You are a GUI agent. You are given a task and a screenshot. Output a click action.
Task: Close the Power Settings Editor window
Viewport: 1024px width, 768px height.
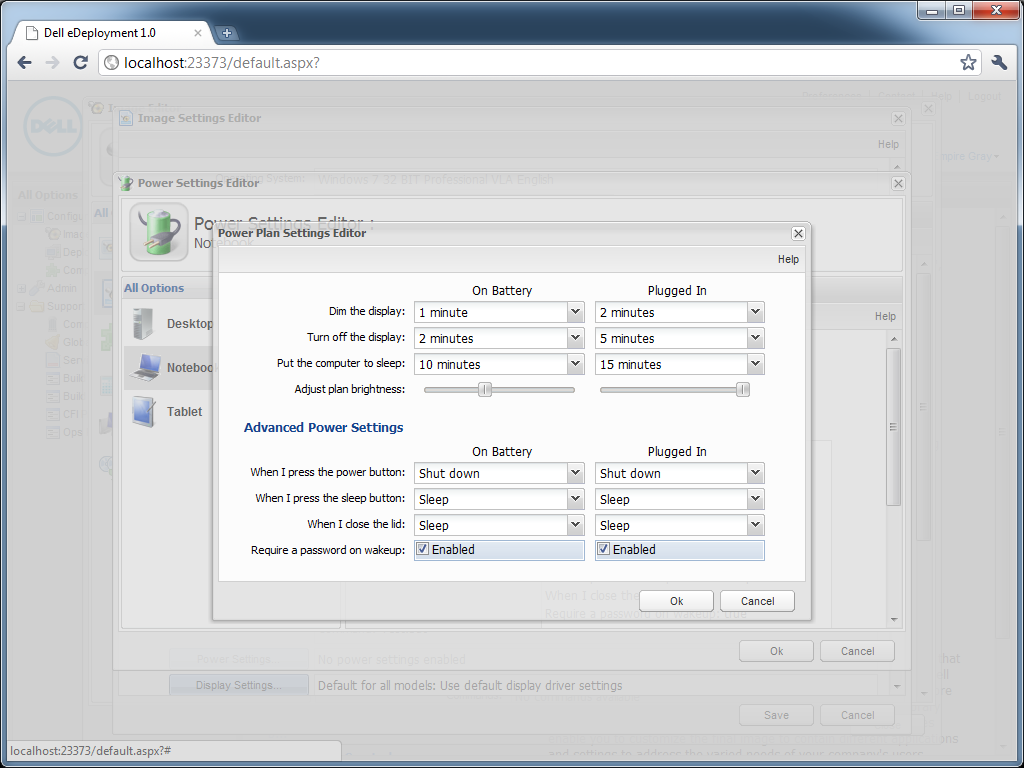pos(898,184)
